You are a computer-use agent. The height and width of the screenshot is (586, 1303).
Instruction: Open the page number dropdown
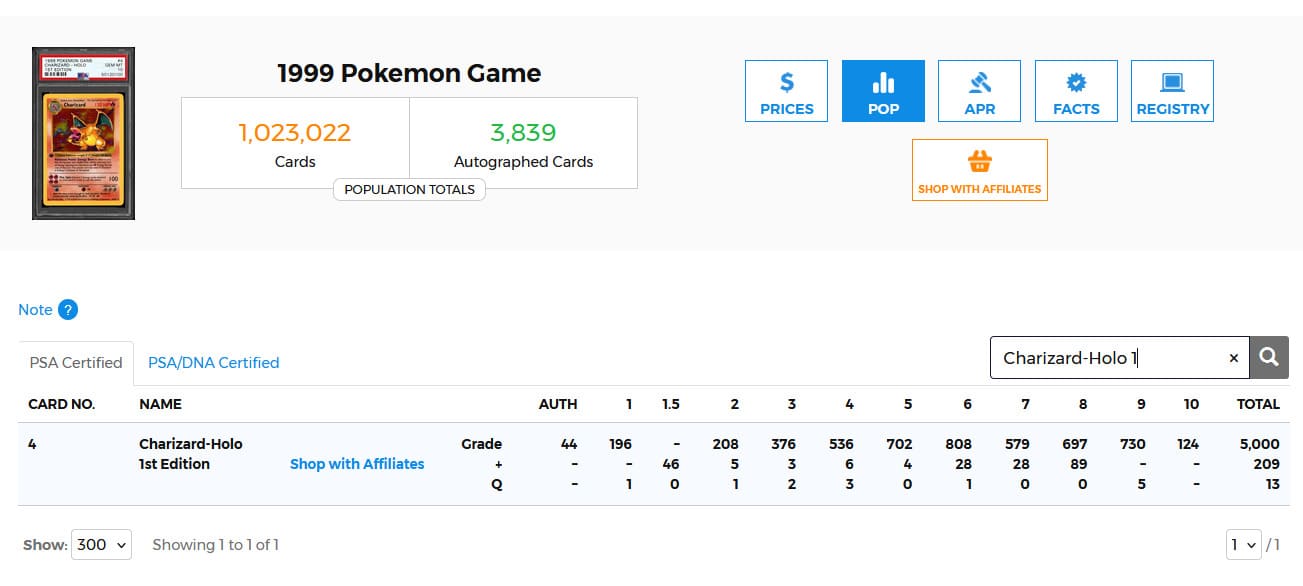pyautogui.click(x=1244, y=545)
